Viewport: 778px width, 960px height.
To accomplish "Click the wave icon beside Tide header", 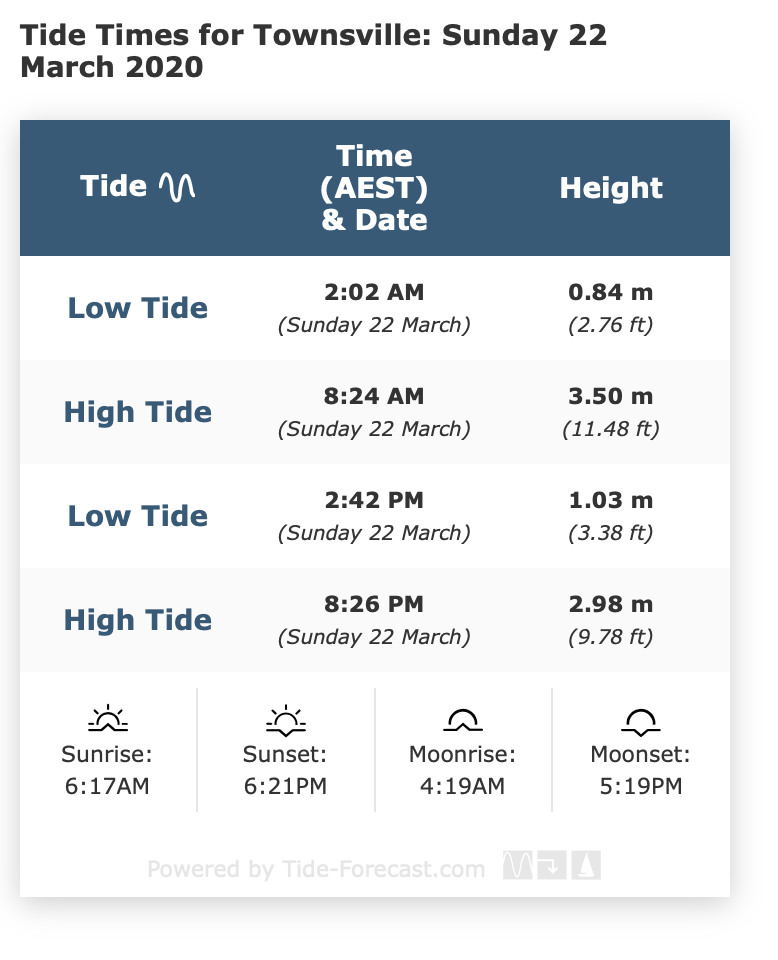I will [x=178, y=187].
